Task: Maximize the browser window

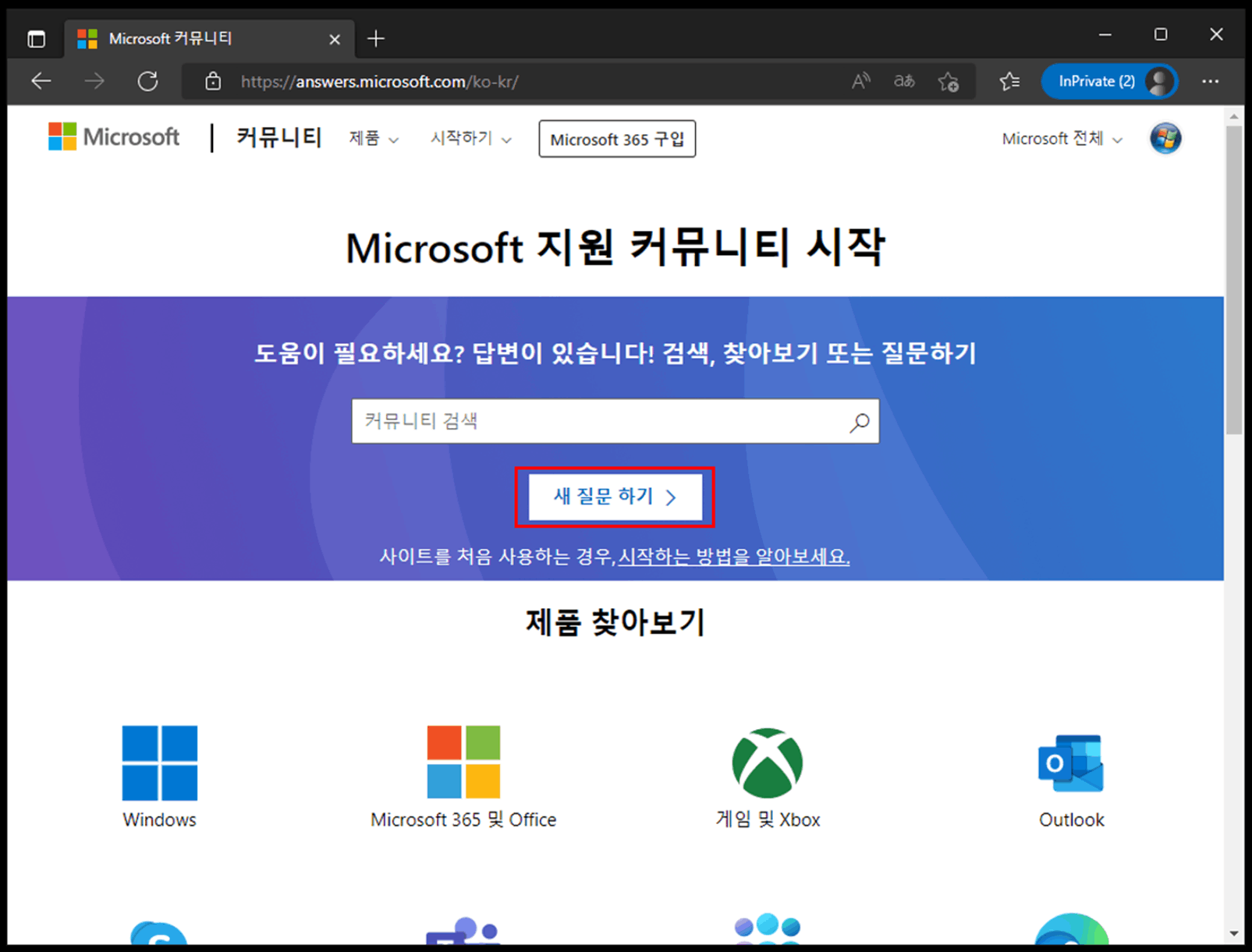Action: click(x=1161, y=34)
